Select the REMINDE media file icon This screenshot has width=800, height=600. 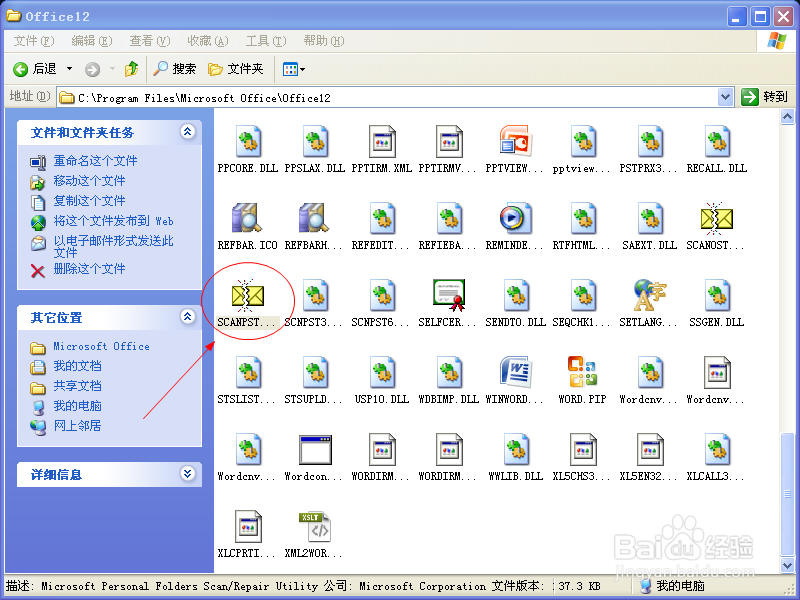516,218
